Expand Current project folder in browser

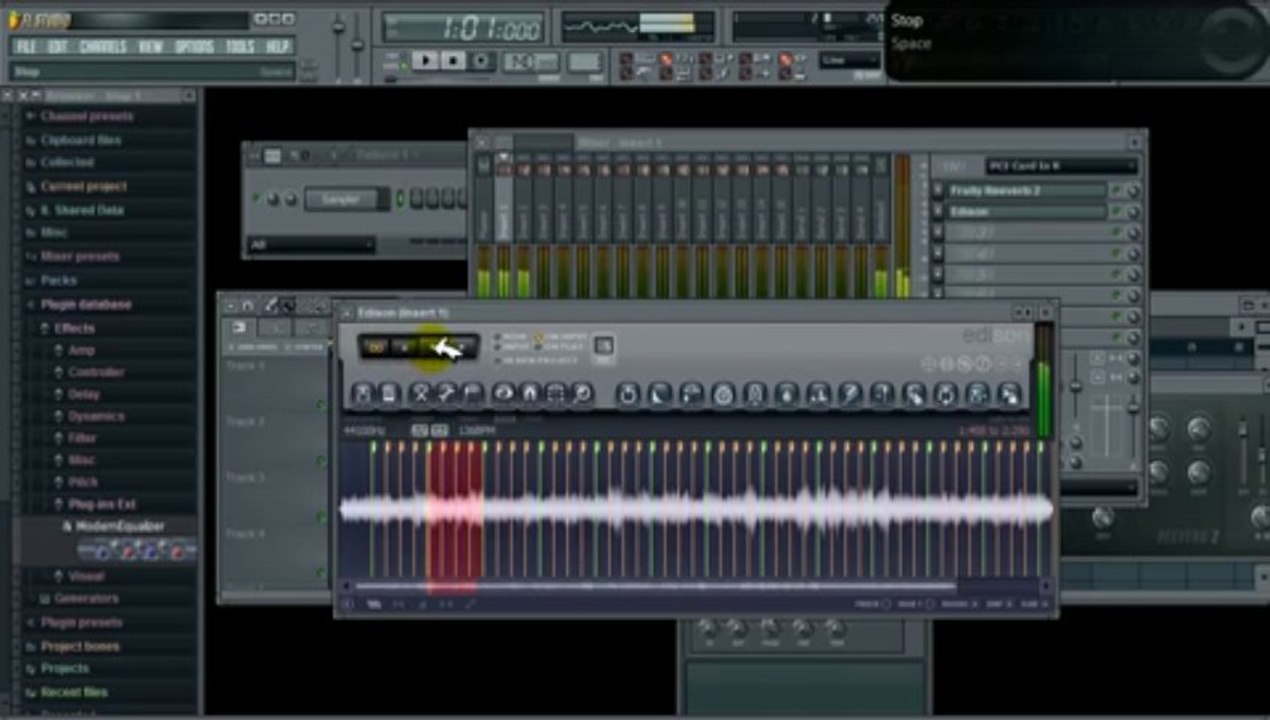tap(83, 186)
